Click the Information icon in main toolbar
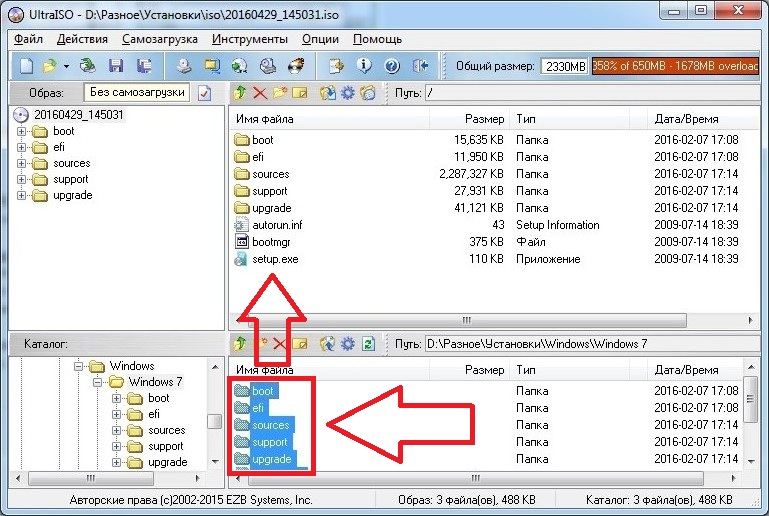 point(365,66)
